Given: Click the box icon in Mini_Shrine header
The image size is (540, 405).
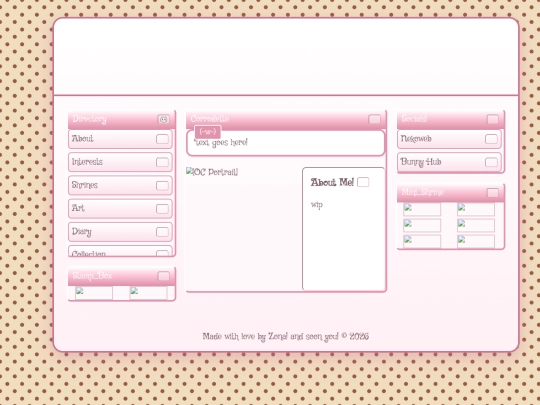Looking at the screenshot, I should [492, 193].
